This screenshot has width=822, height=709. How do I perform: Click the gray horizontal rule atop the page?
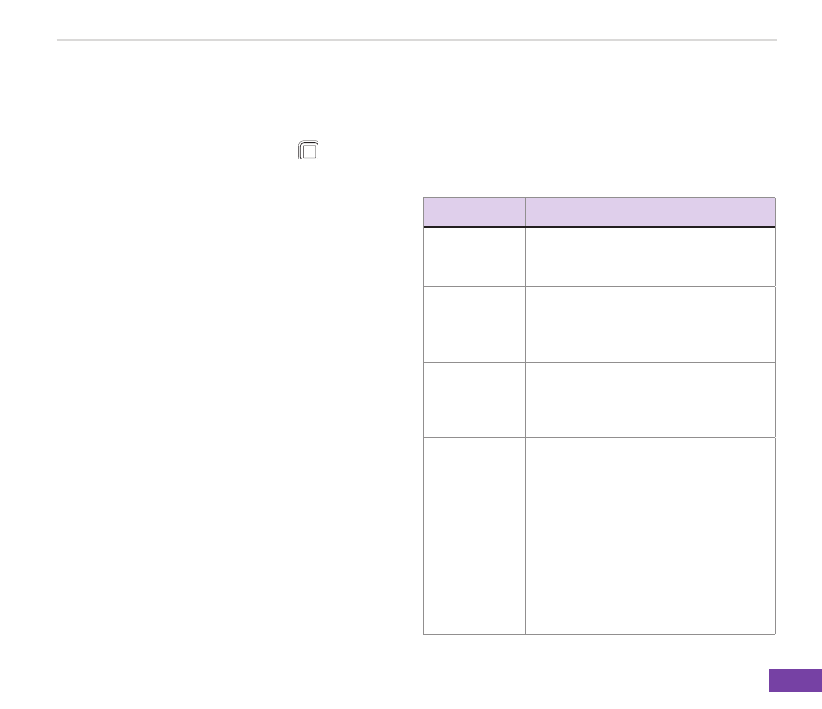pos(417,41)
